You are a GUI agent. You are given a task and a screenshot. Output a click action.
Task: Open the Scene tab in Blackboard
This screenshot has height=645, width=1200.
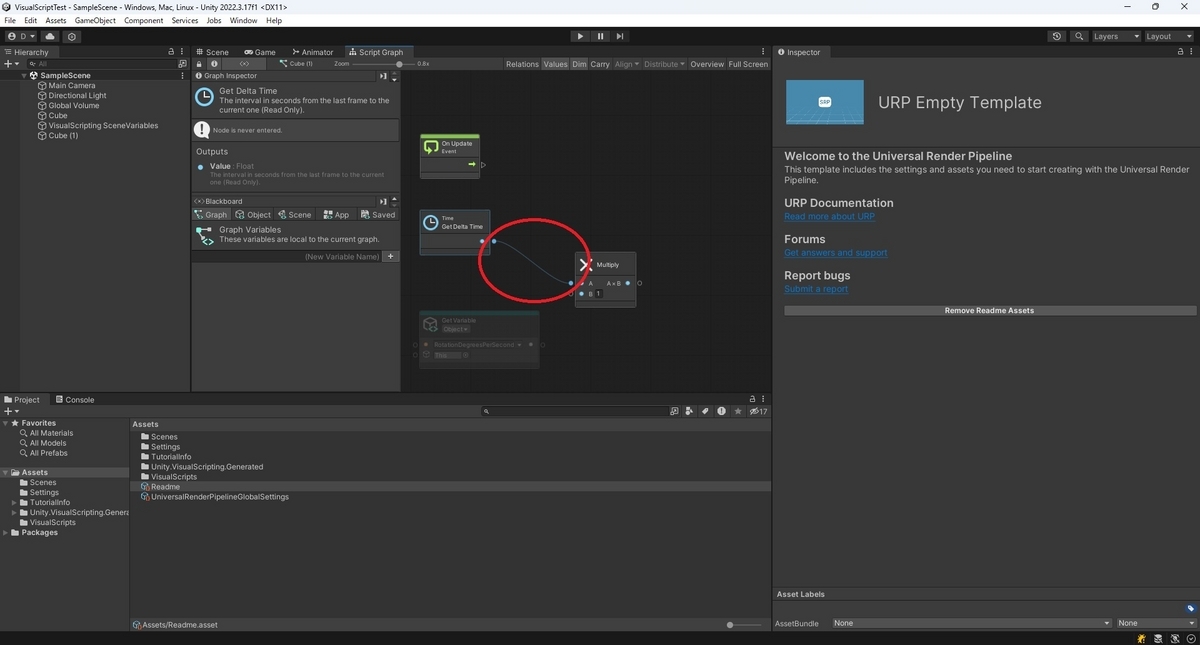tap(294, 214)
